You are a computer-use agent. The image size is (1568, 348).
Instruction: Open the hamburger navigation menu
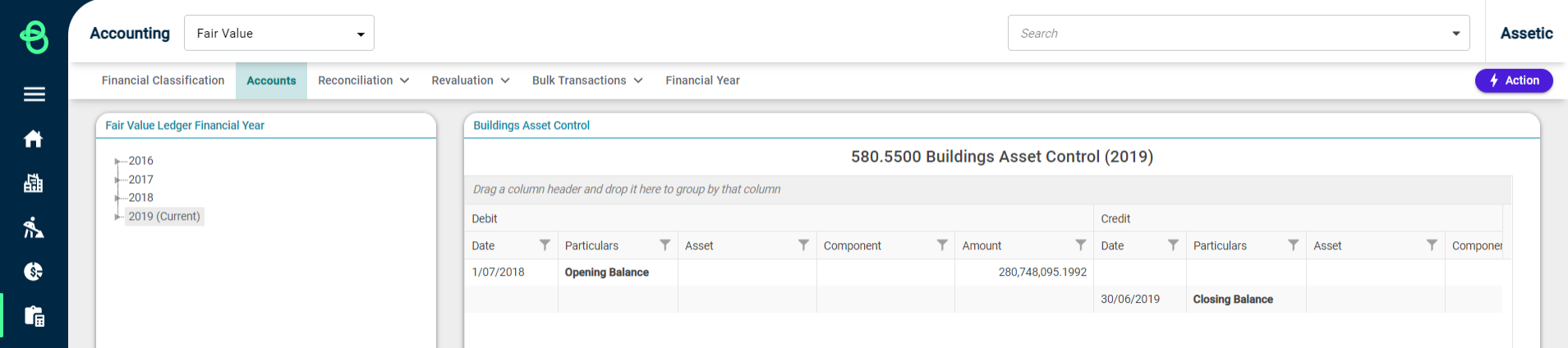(x=34, y=94)
